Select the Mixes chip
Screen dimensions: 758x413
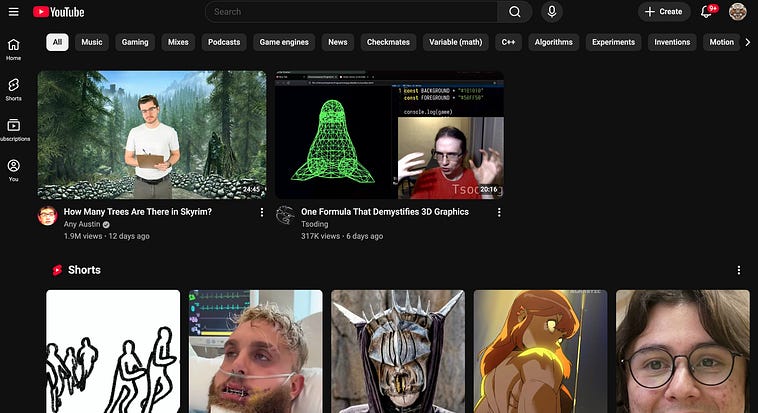coord(178,42)
